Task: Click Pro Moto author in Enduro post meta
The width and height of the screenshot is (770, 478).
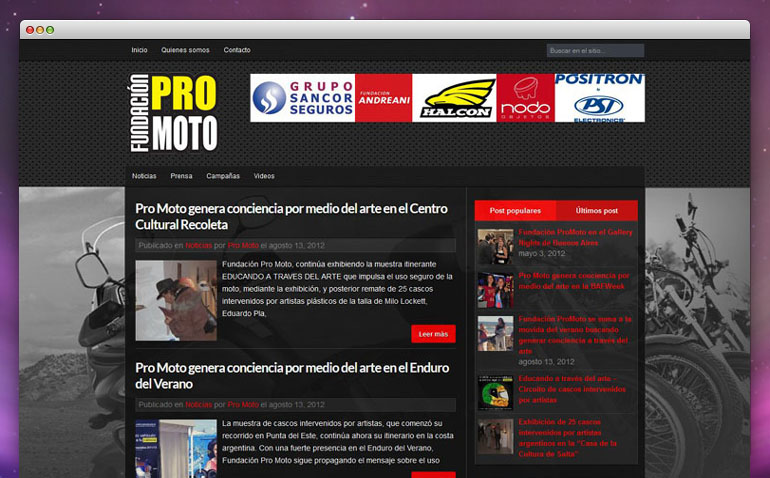Action: pos(243,404)
